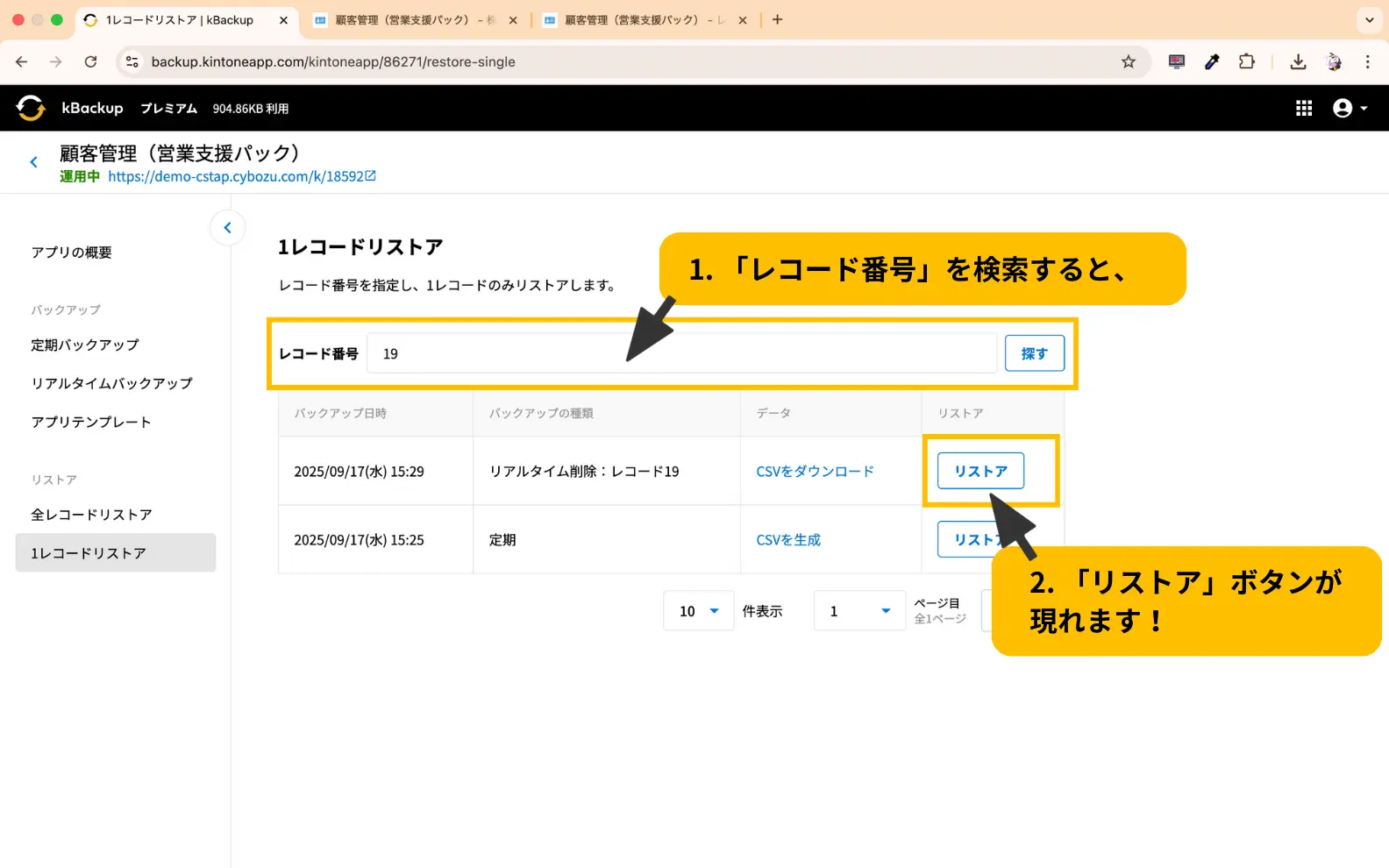Open 定期バックアップ in sidebar

85,345
